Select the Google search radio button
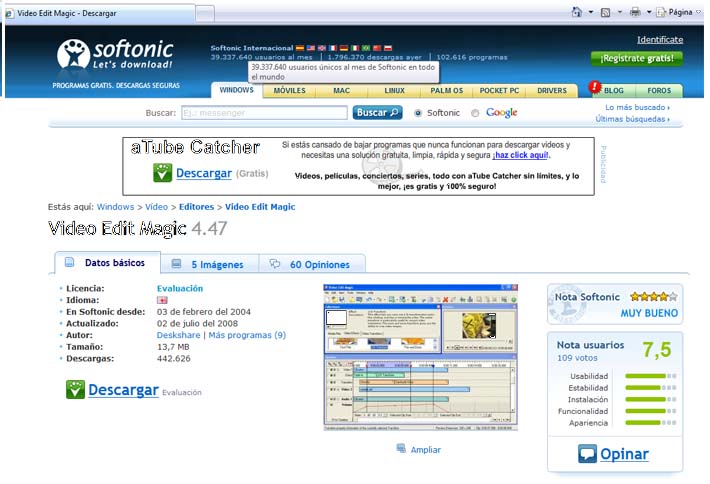 pos(475,113)
